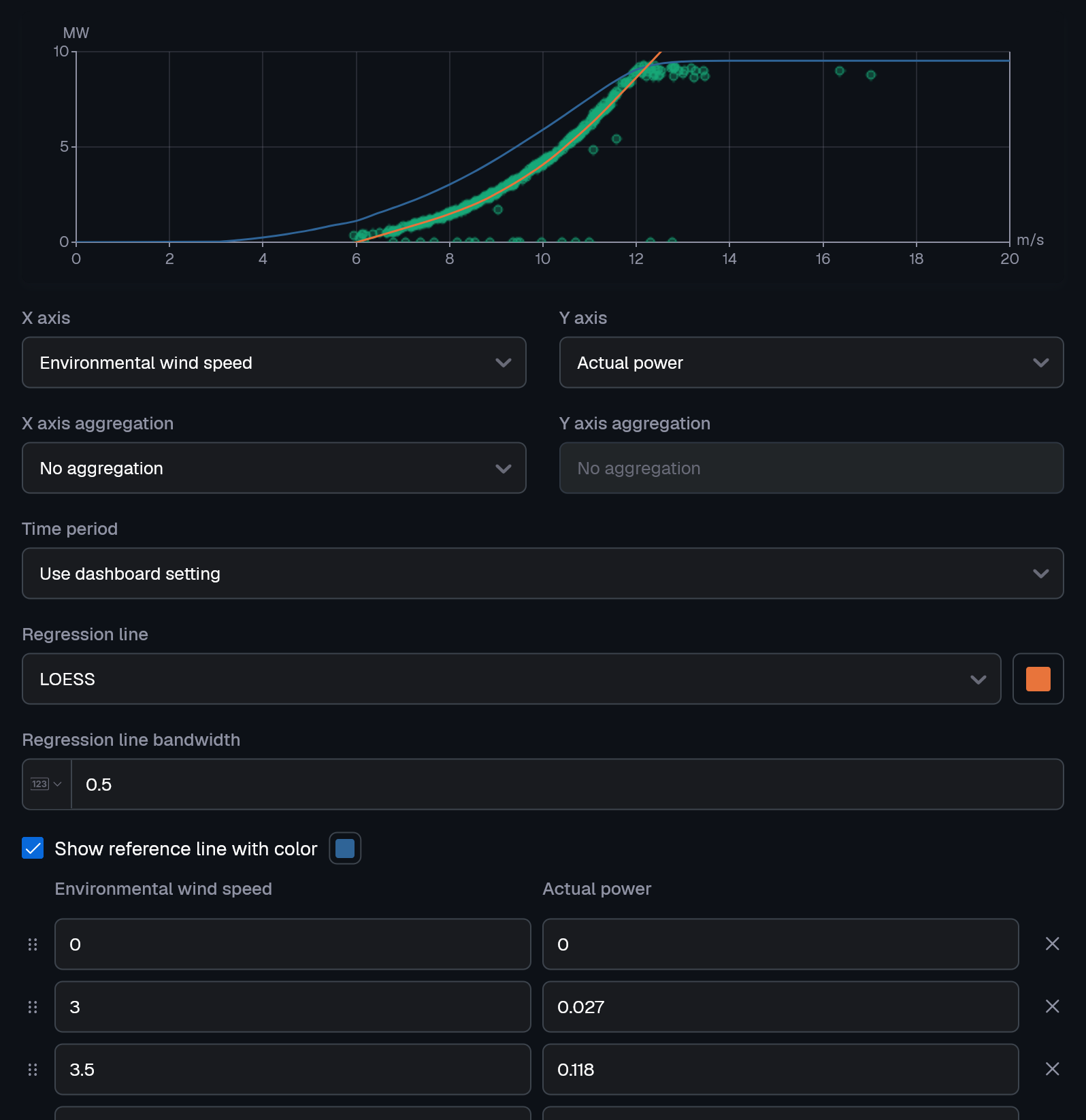Change the LOESS regression line type
1086x1120 pixels.
[511, 679]
